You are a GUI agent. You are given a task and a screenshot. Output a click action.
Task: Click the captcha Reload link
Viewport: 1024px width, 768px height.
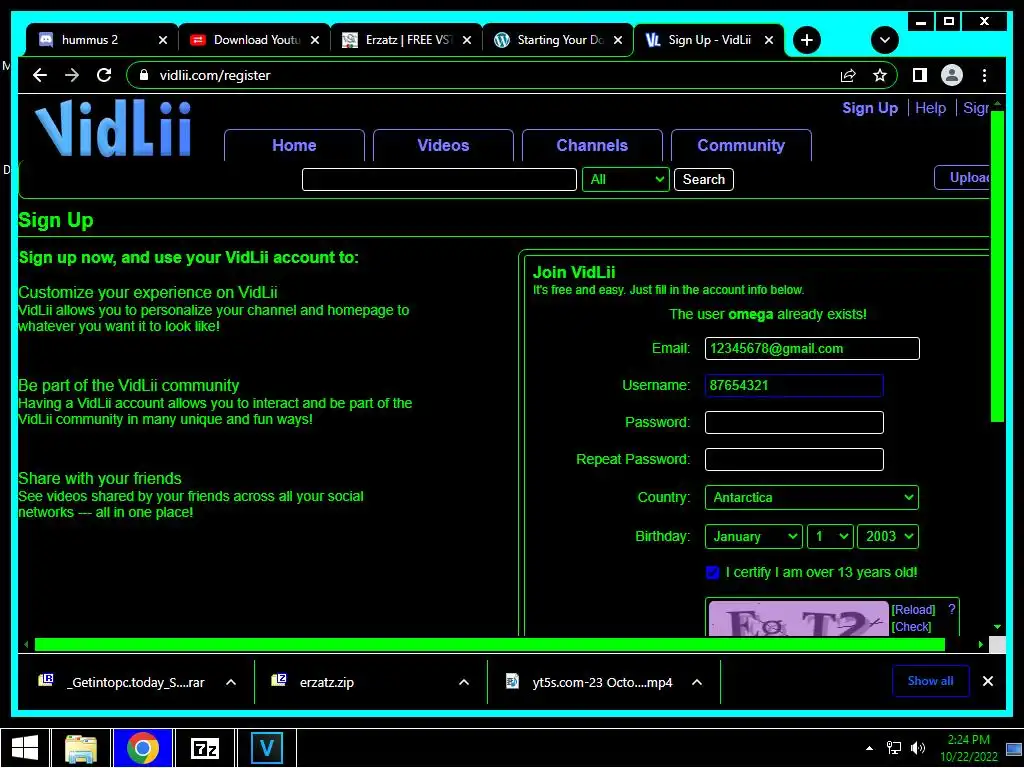coord(913,609)
